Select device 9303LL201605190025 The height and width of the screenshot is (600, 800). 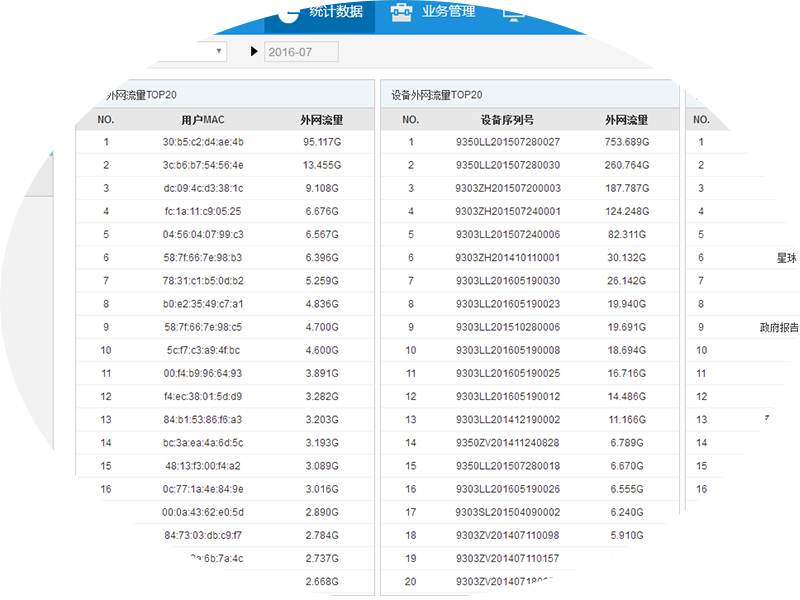(x=508, y=373)
